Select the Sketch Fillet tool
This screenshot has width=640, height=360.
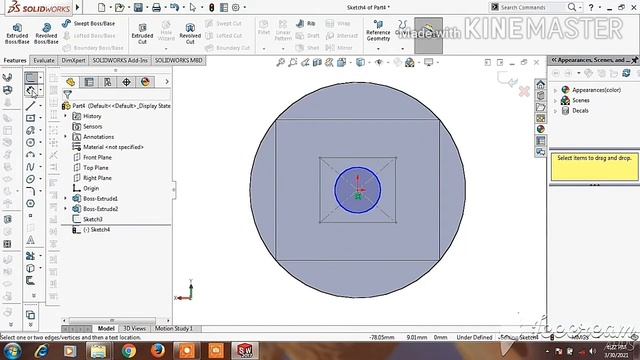click(31, 191)
